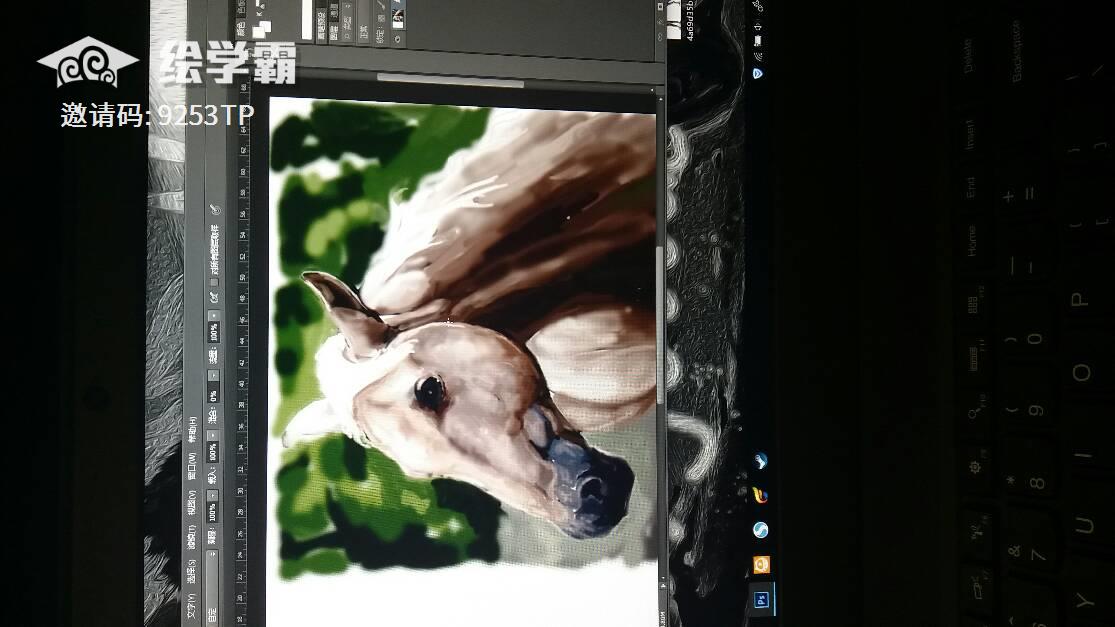Open the orange app icon on taskbar
The image size is (1115, 627).
pos(761,564)
